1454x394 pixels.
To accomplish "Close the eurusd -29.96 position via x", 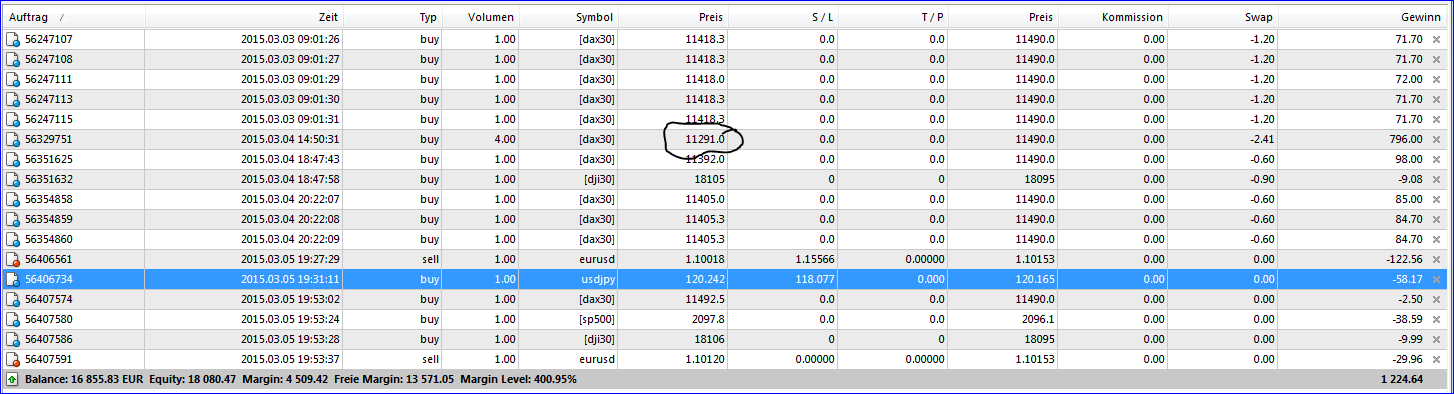I will tap(1437, 359).
